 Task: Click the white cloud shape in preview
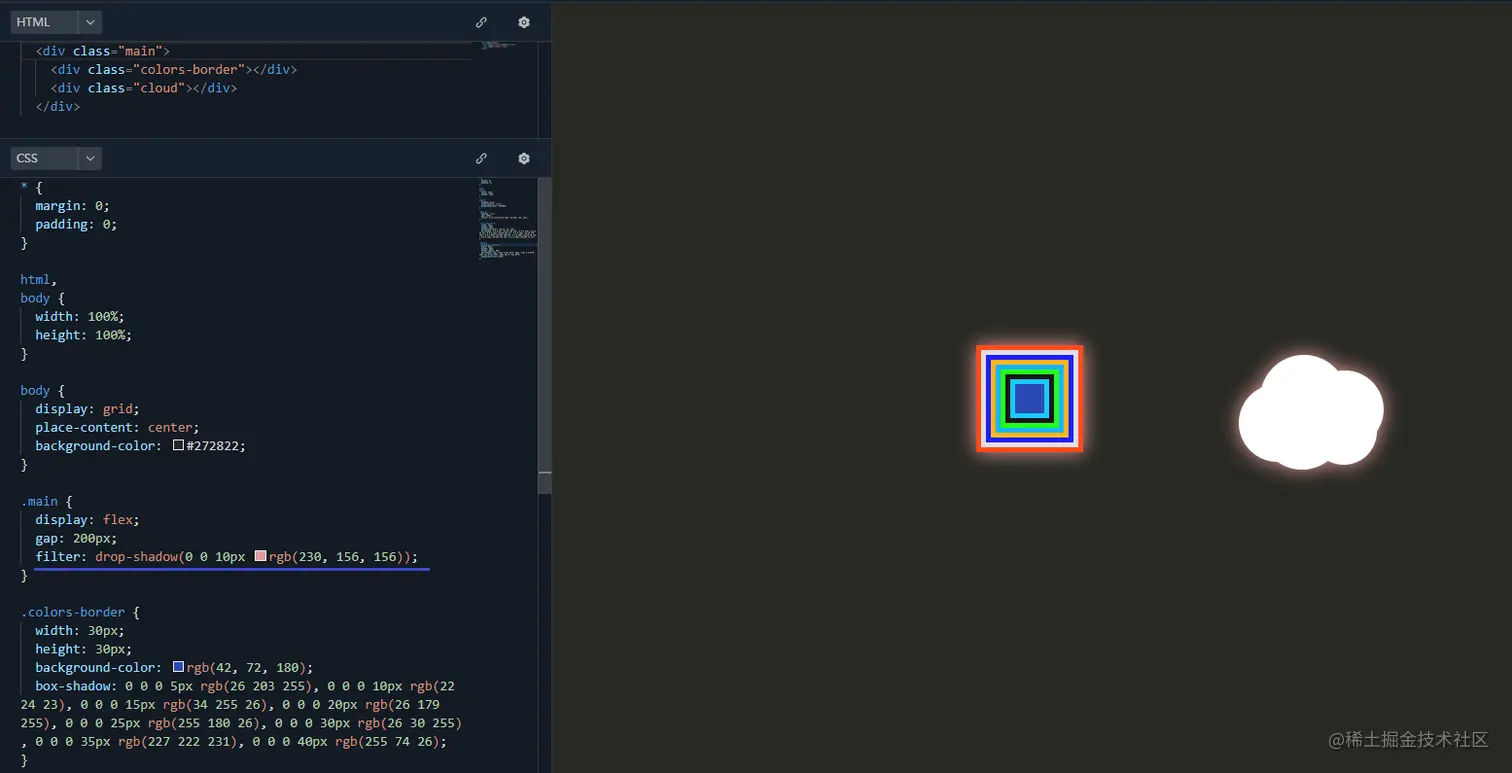(1311, 412)
